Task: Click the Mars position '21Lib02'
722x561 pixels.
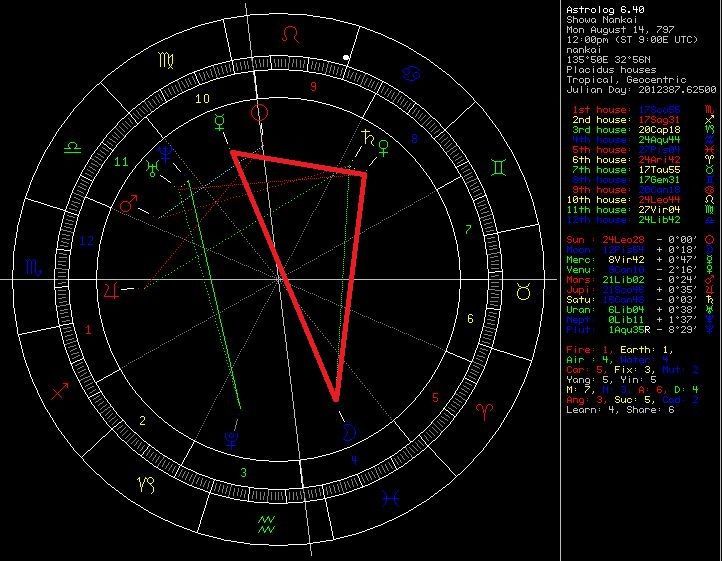Action: [623, 280]
